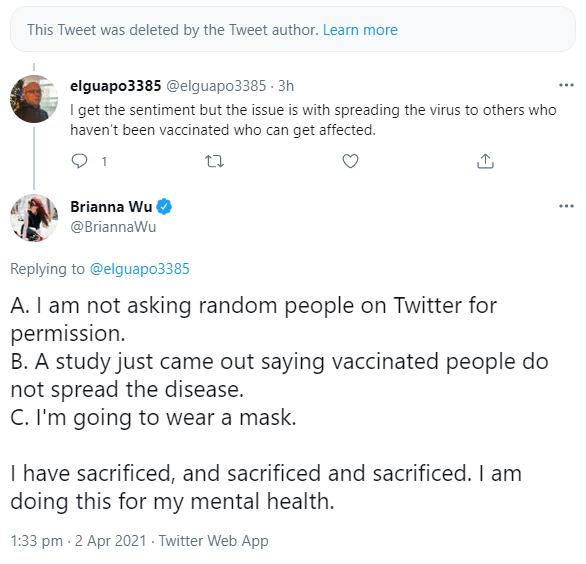Viewport: 586px width, 564px height.
Task: Open elguapo3385's profile picture
Action: 34,99
